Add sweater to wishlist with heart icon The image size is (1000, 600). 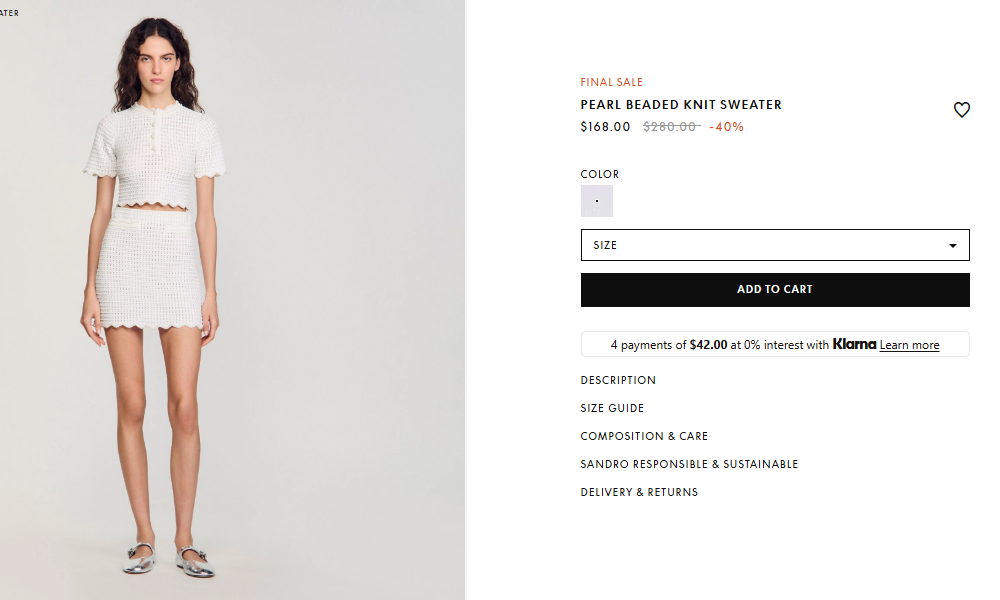tap(961, 110)
